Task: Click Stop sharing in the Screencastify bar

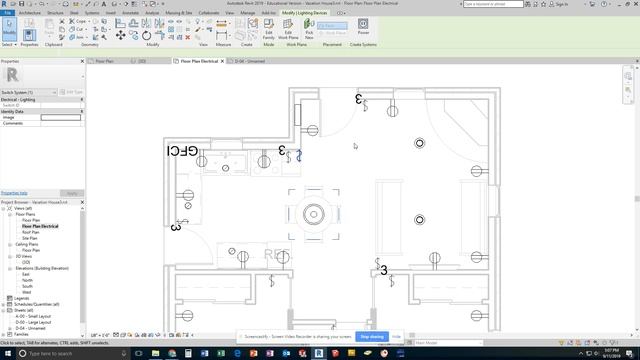Action: click(x=372, y=337)
